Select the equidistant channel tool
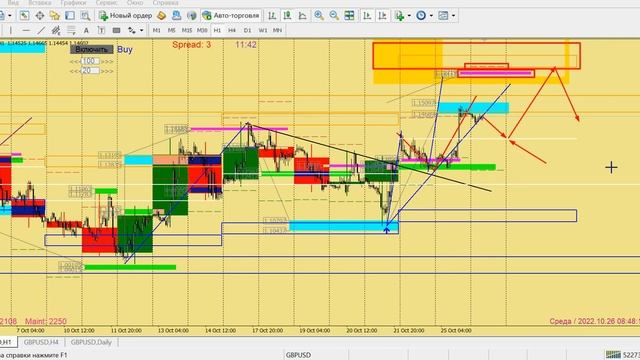This screenshot has height=360, width=640. pos(56,30)
